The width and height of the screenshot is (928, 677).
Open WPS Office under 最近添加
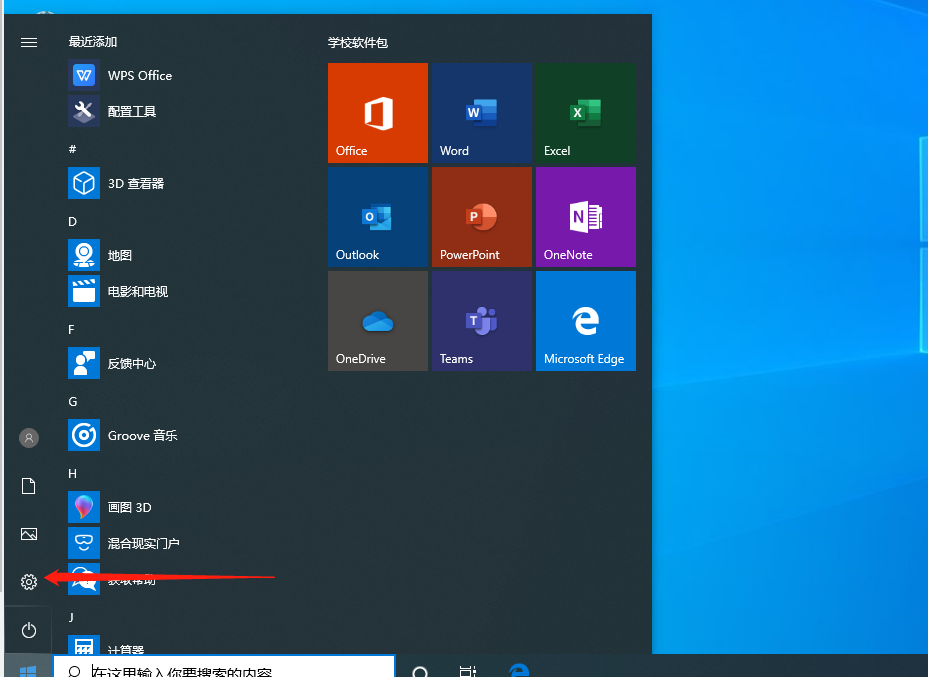[x=139, y=75]
